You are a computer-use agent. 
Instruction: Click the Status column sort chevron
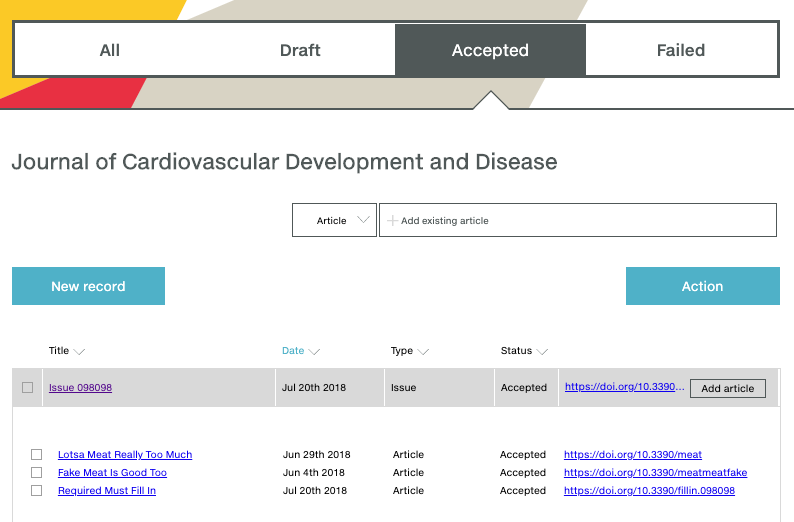pyautogui.click(x=542, y=352)
